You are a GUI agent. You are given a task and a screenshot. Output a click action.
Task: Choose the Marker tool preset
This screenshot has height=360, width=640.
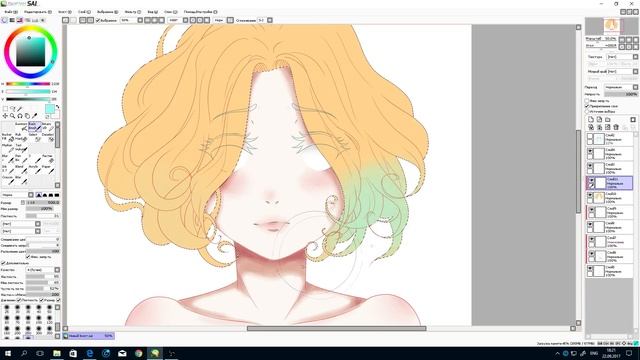[x=8, y=148]
